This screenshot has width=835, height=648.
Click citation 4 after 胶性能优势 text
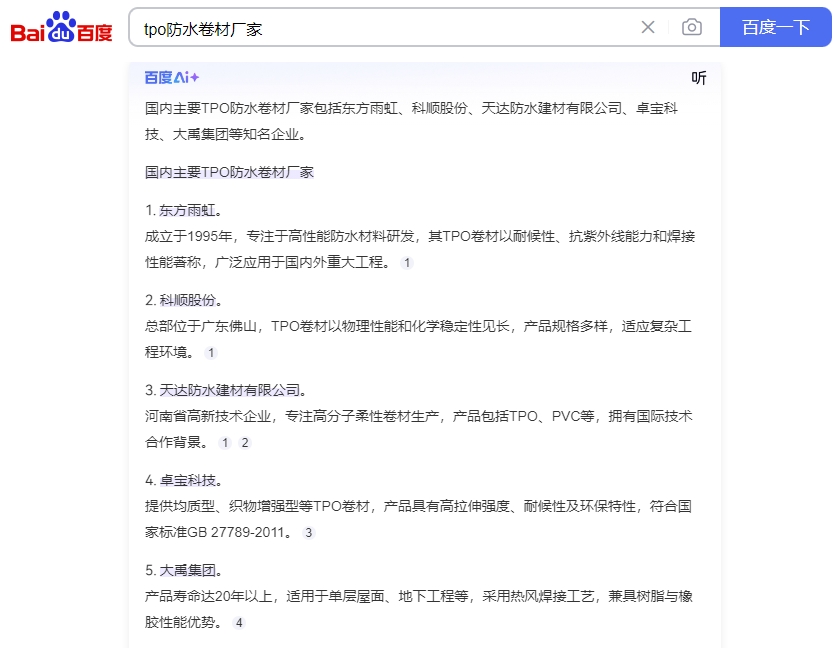tap(239, 623)
